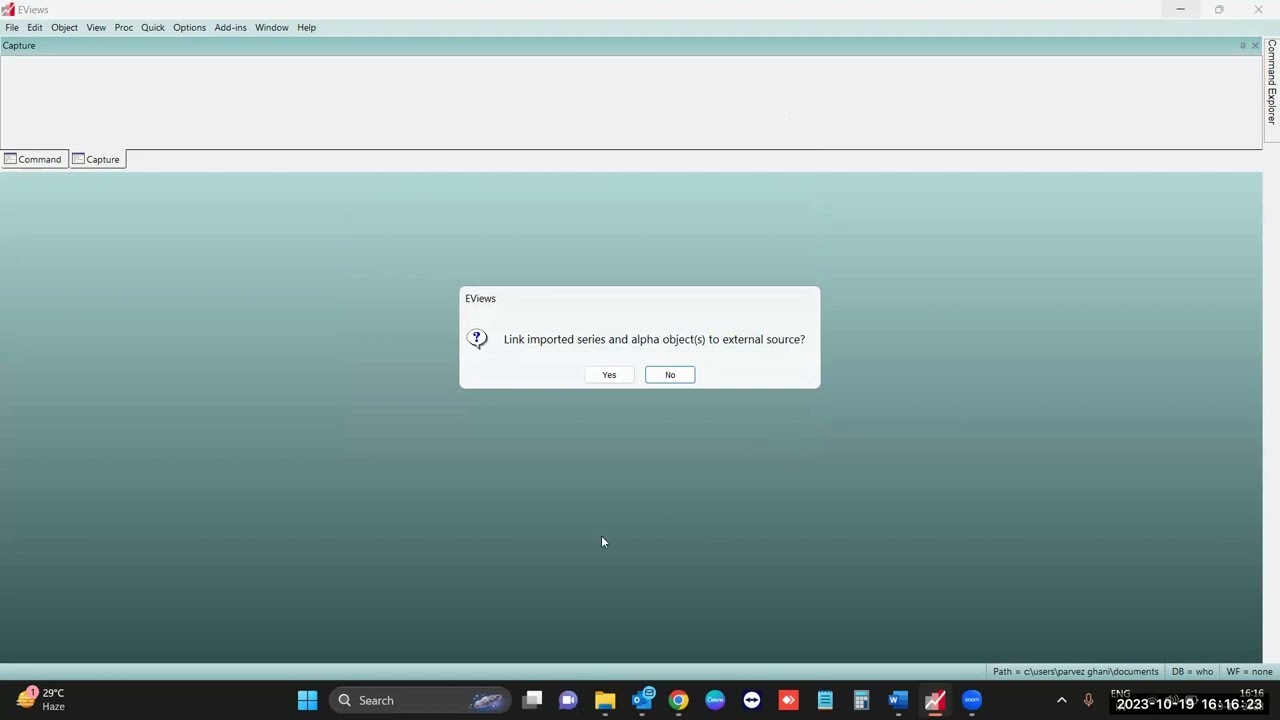This screenshot has width=1280, height=720.
Task: Open Microsoft Word from taskbar
Action: coord(898,700)
